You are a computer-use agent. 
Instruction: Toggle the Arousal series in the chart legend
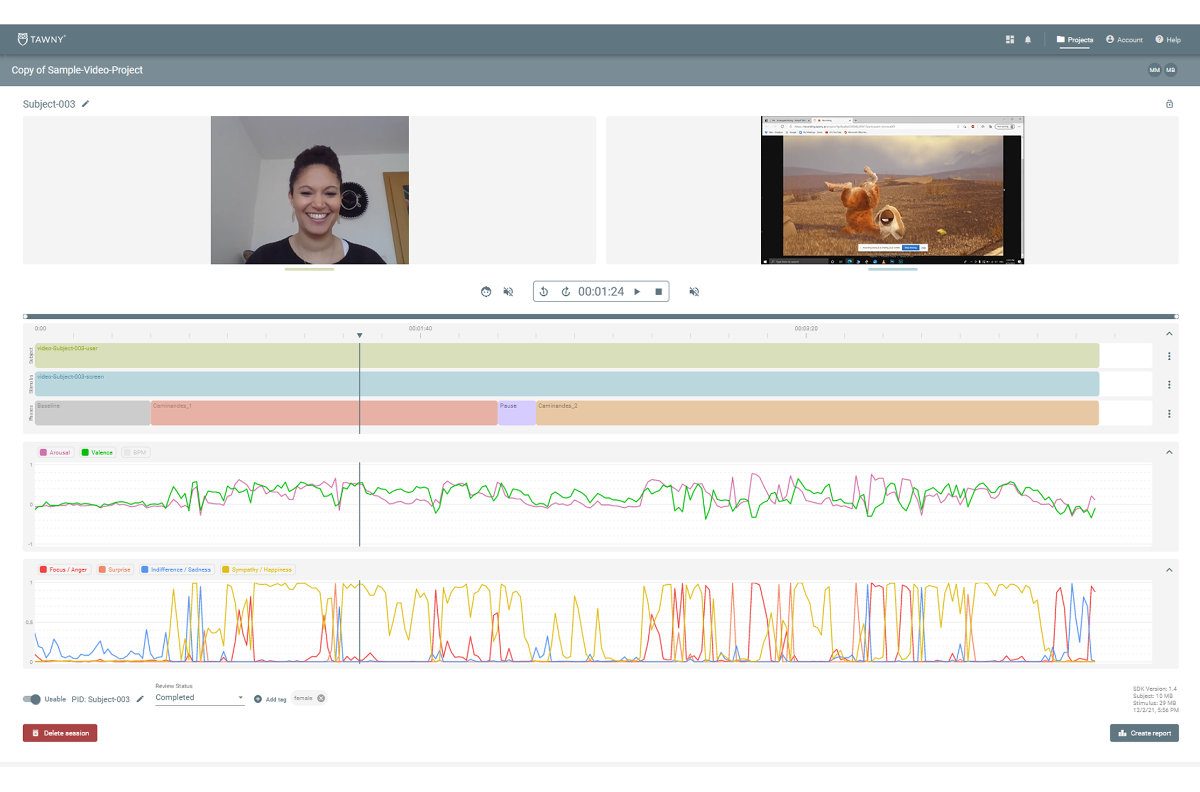(55, 453)
